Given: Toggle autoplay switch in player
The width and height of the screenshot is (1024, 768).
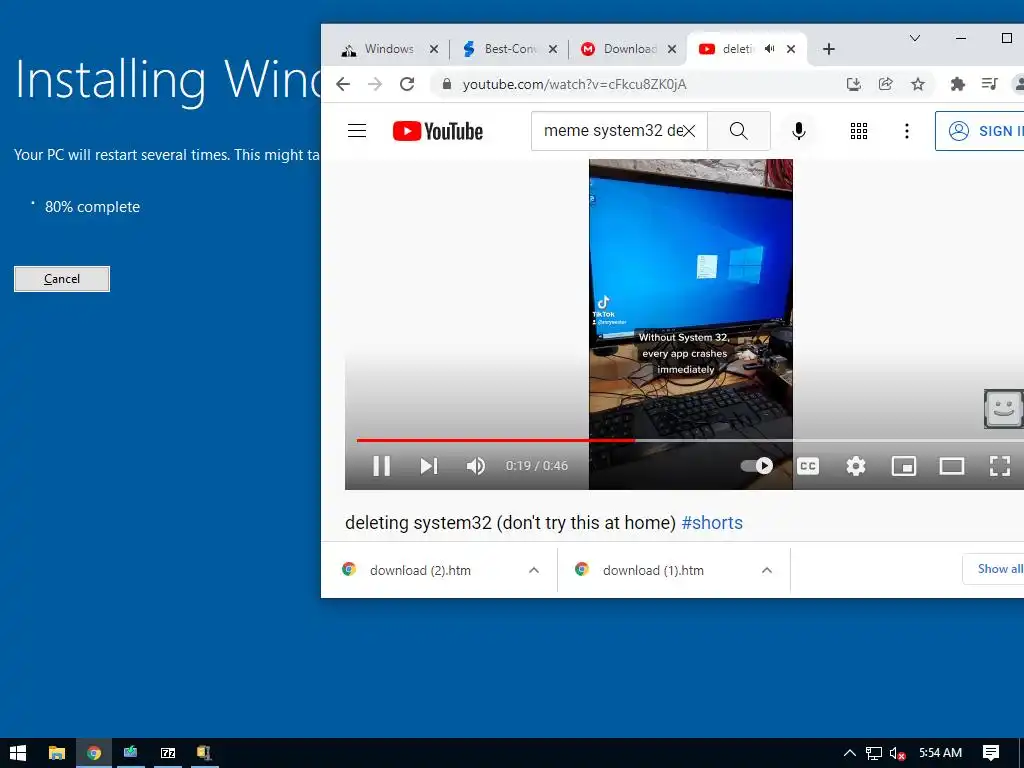Looking at the screenshot, I should point(757,466).
